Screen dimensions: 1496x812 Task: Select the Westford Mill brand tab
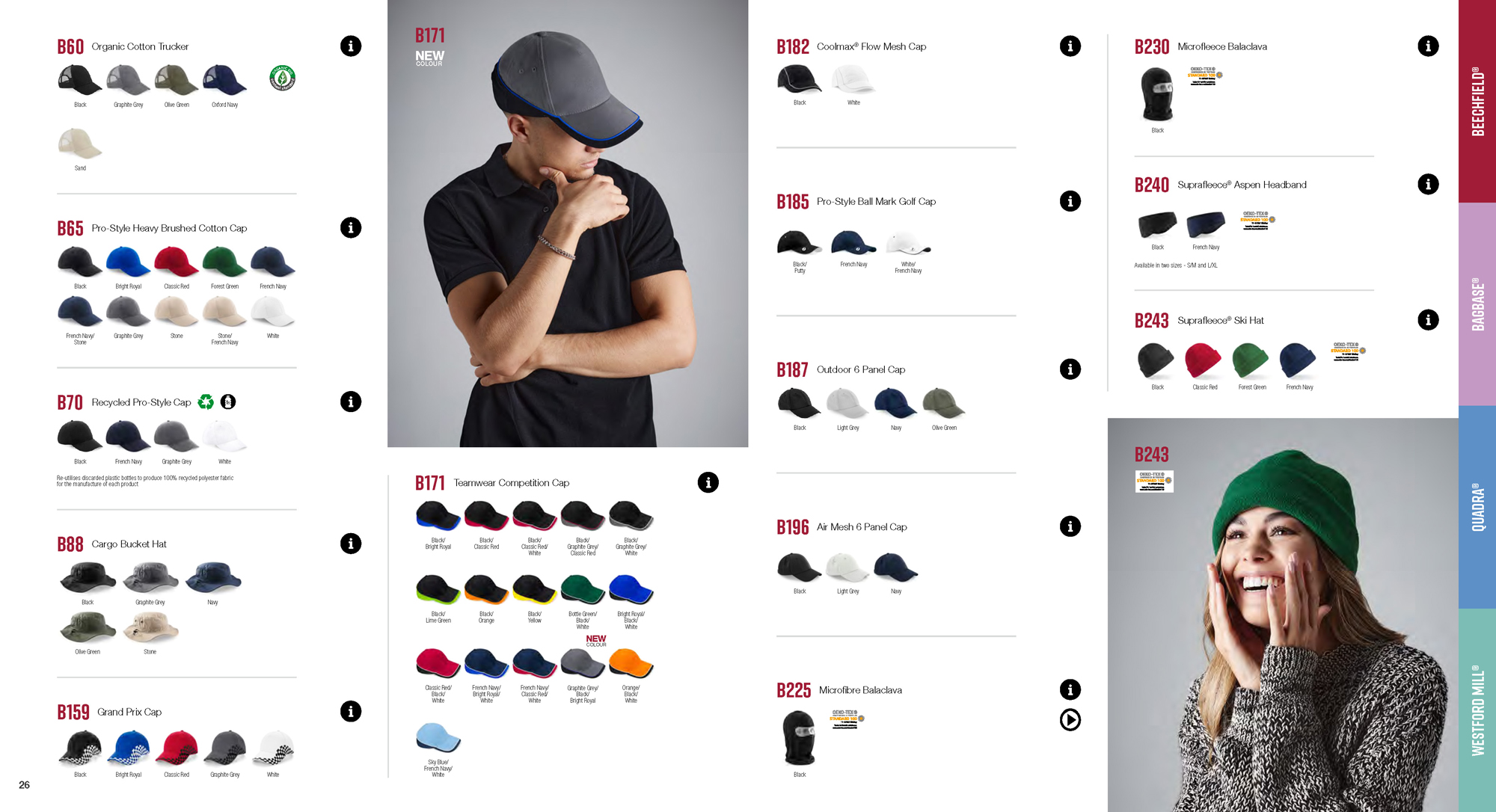1477,710
